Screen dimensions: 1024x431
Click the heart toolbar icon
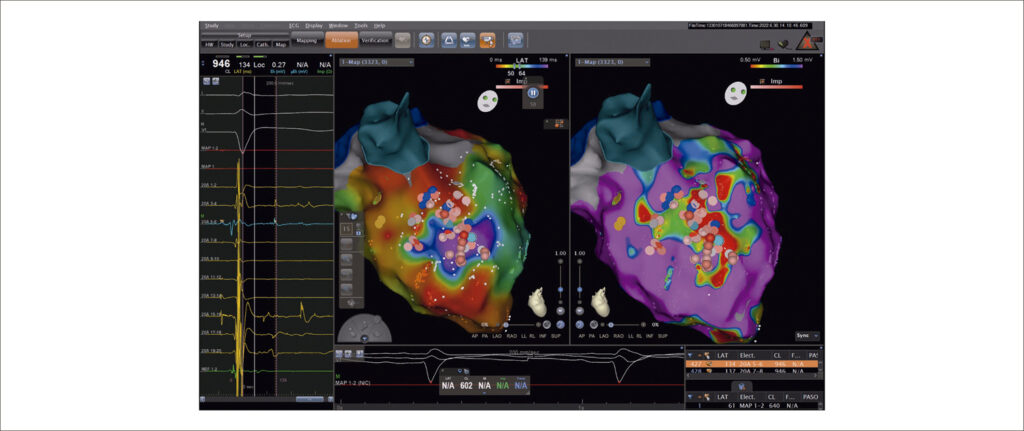click(x=468, y=40)
